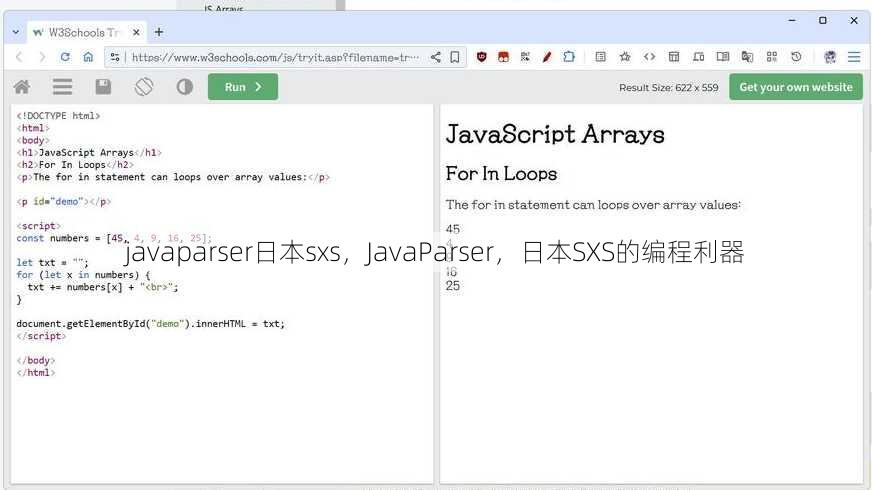This screenshot has width=872, height=490.
Task: Toggle reading view book icon
Action: (722, 57)
